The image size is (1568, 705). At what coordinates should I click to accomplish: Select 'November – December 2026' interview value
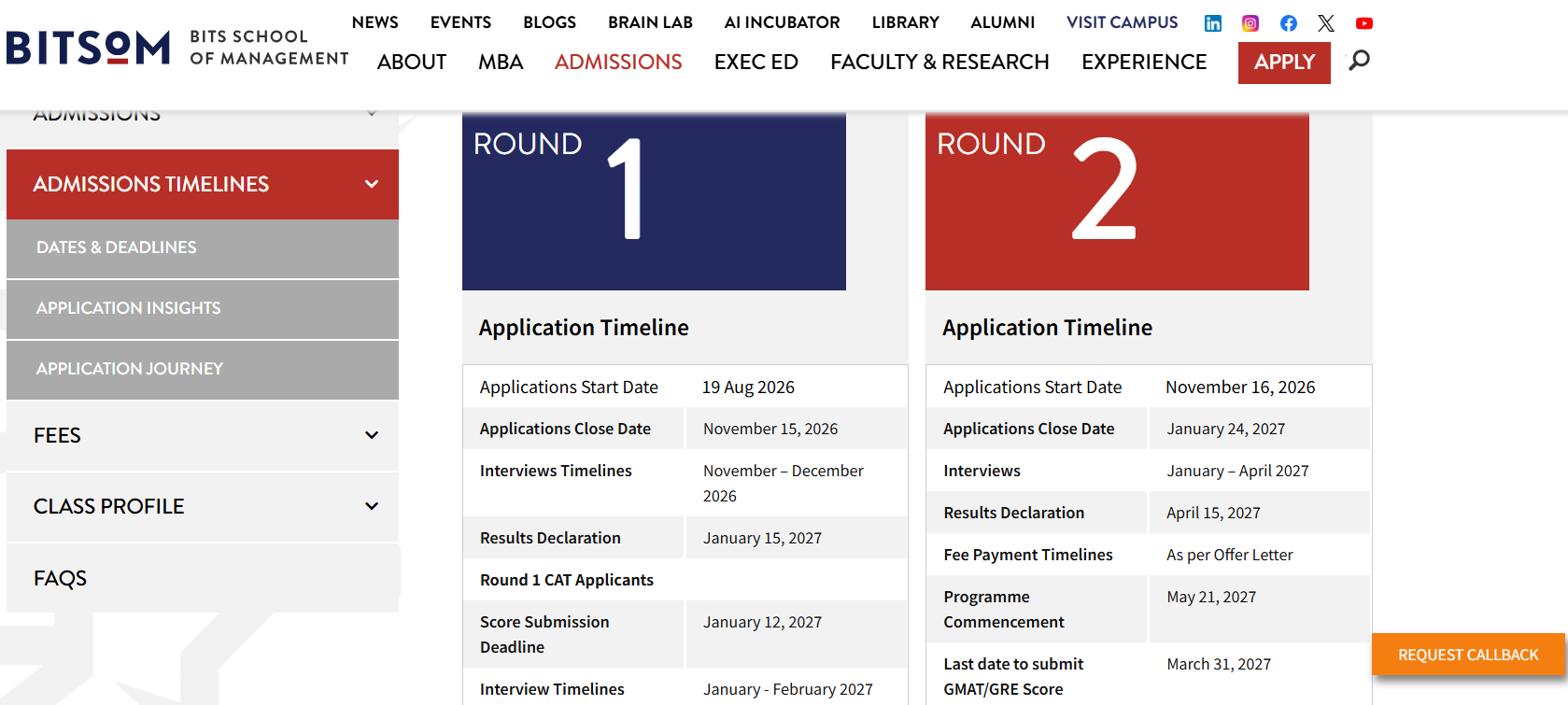(784, 484)
